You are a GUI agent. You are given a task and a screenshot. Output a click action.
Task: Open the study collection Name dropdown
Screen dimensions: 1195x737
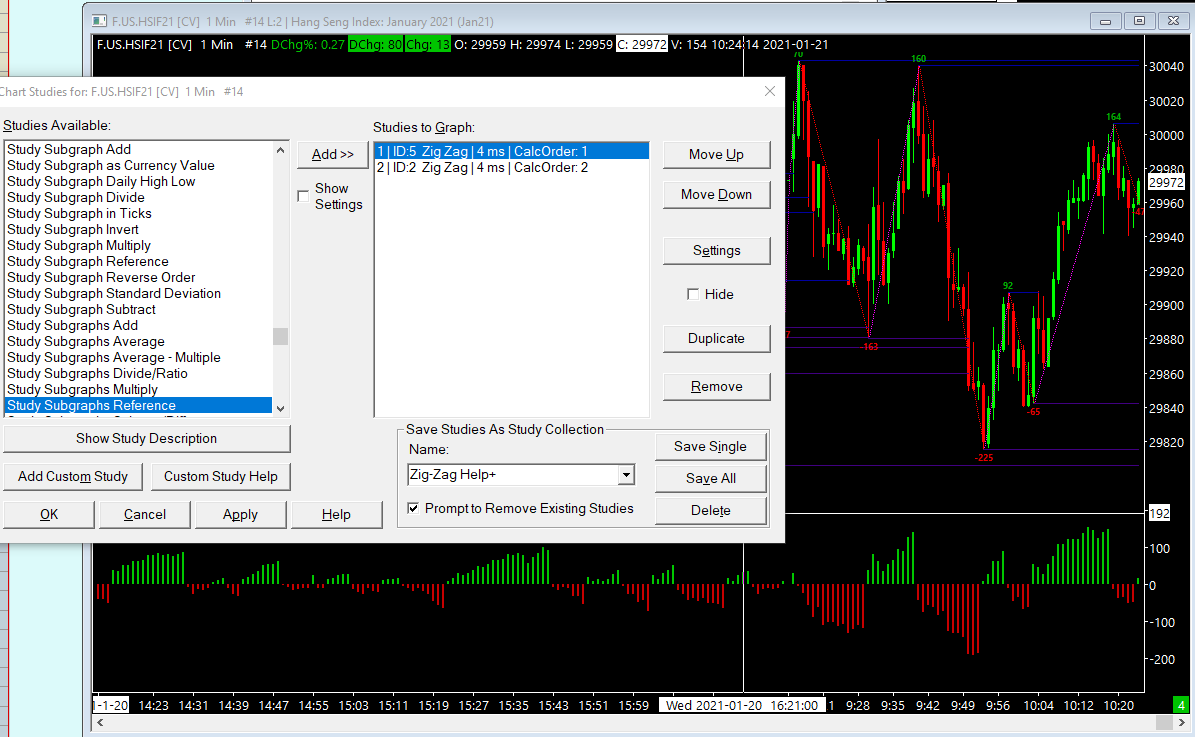626,475
